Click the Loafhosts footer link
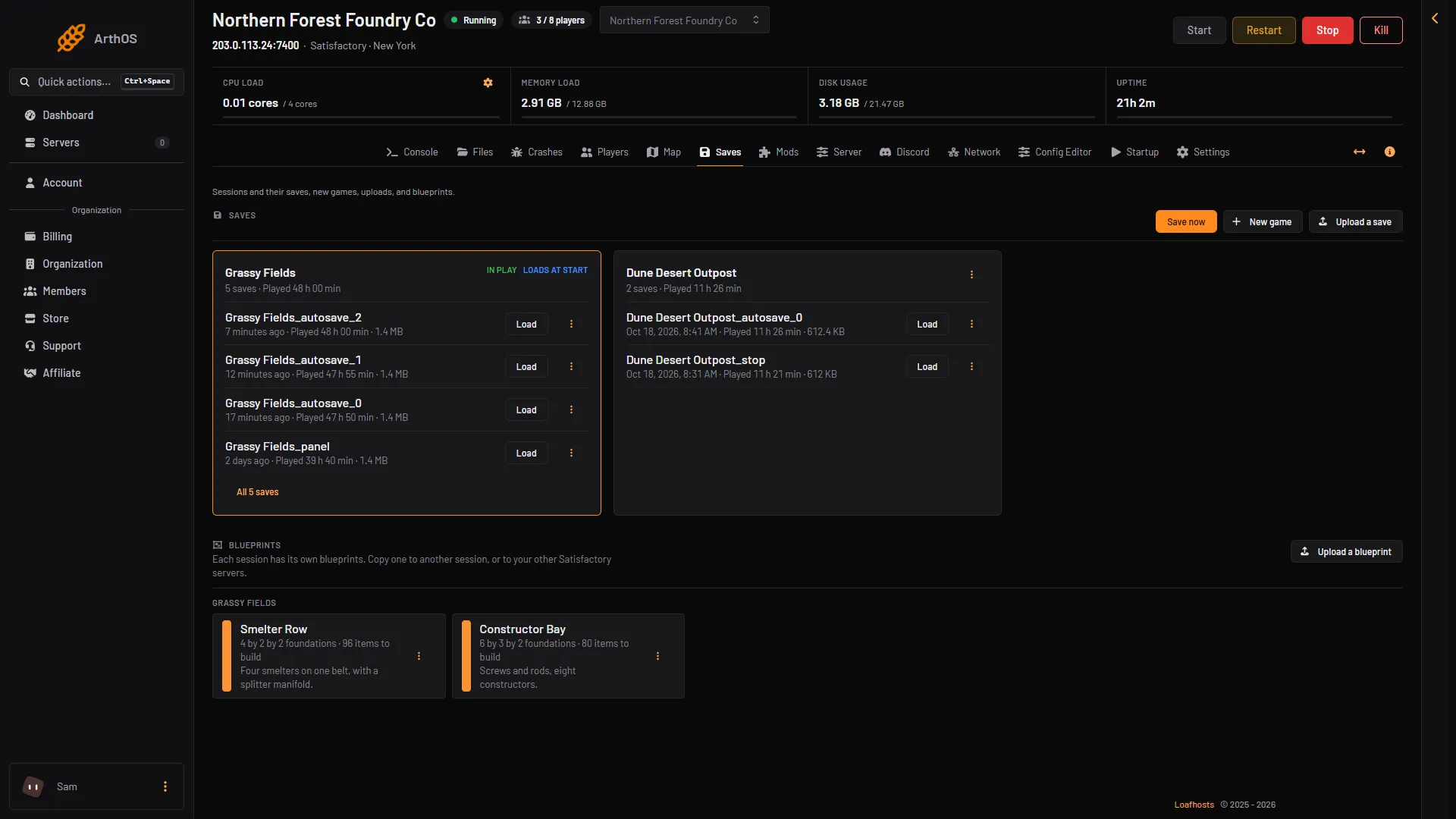 (x=1194, y=805)
